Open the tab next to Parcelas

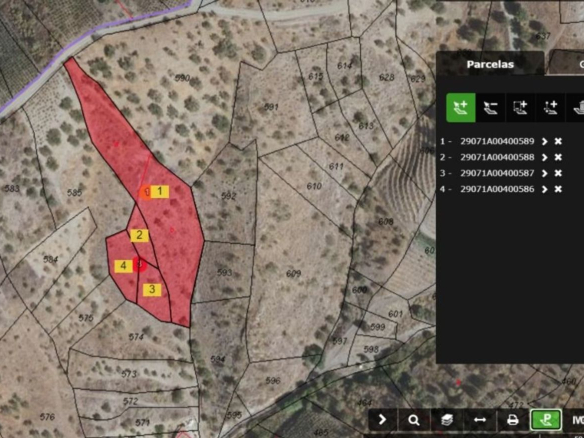[566, 64]
